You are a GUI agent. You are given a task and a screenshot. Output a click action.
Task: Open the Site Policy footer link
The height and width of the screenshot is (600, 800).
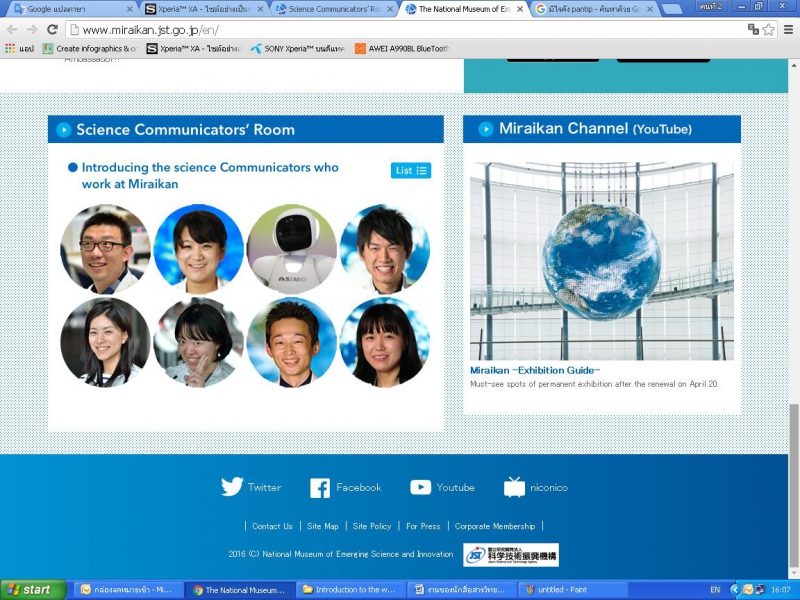coord(371,526)
